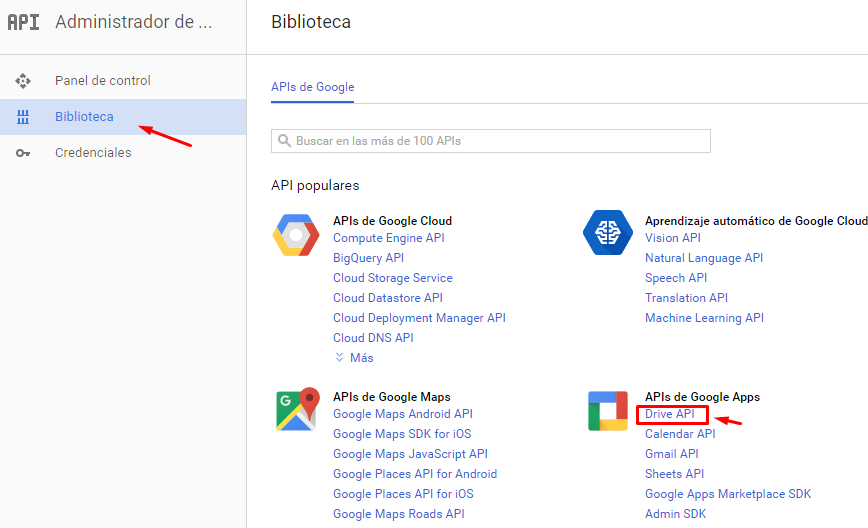Click the Machine Learning brain icon
The width and height of the screenshot is (868, 528).
608,232
